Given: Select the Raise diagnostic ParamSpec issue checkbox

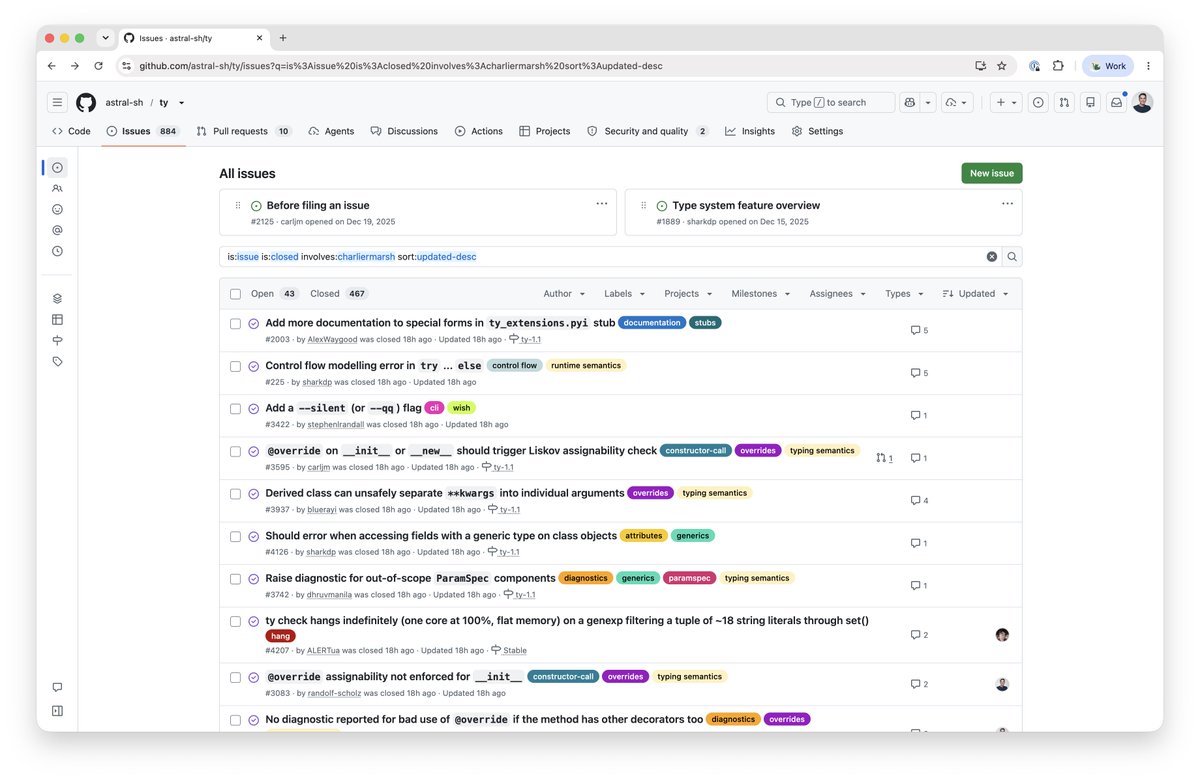Looking at the screenshot, I should click(235, 579).
